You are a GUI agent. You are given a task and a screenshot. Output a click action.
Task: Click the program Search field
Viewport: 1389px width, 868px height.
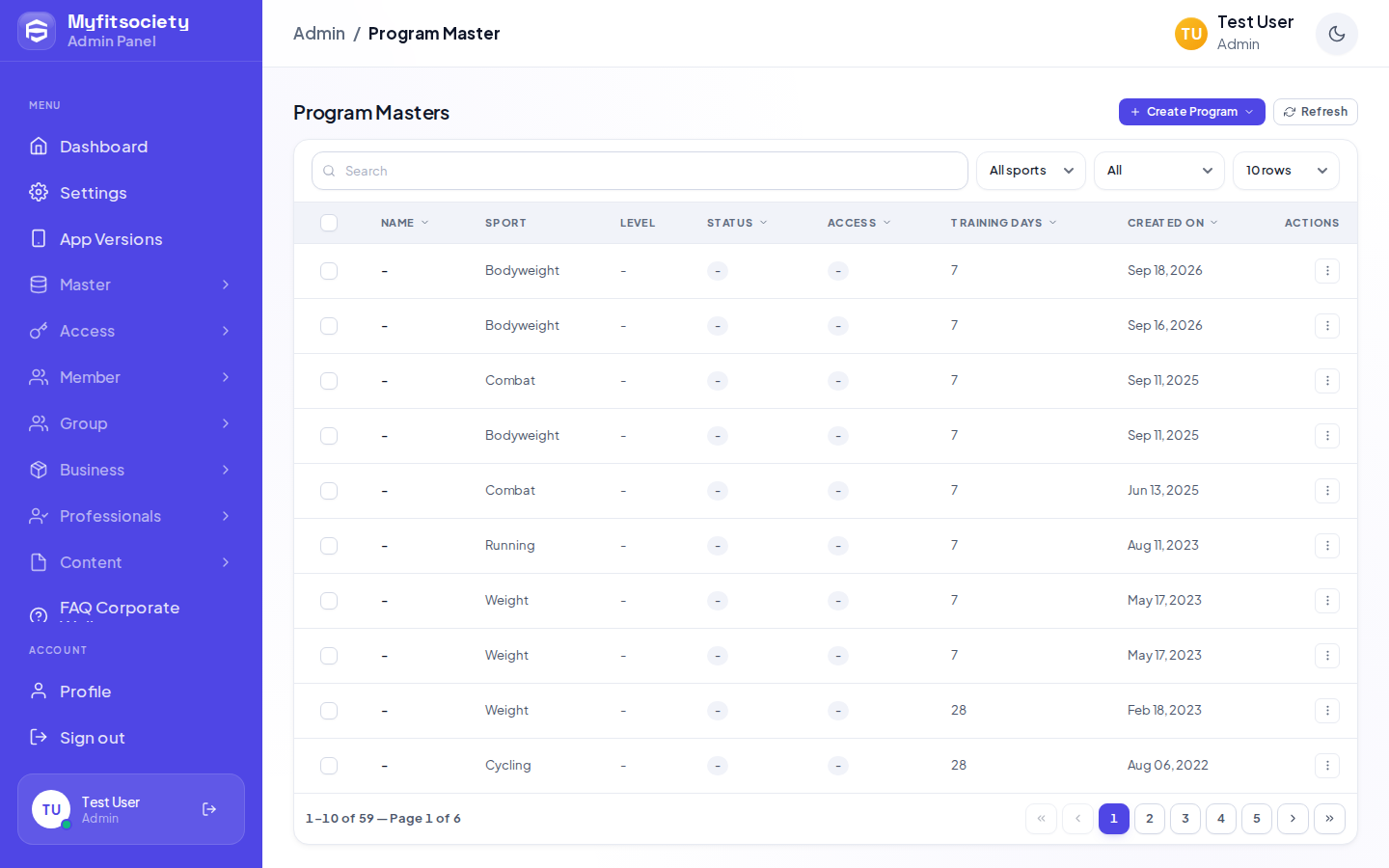pyautogui.click(x=640, y=171)
